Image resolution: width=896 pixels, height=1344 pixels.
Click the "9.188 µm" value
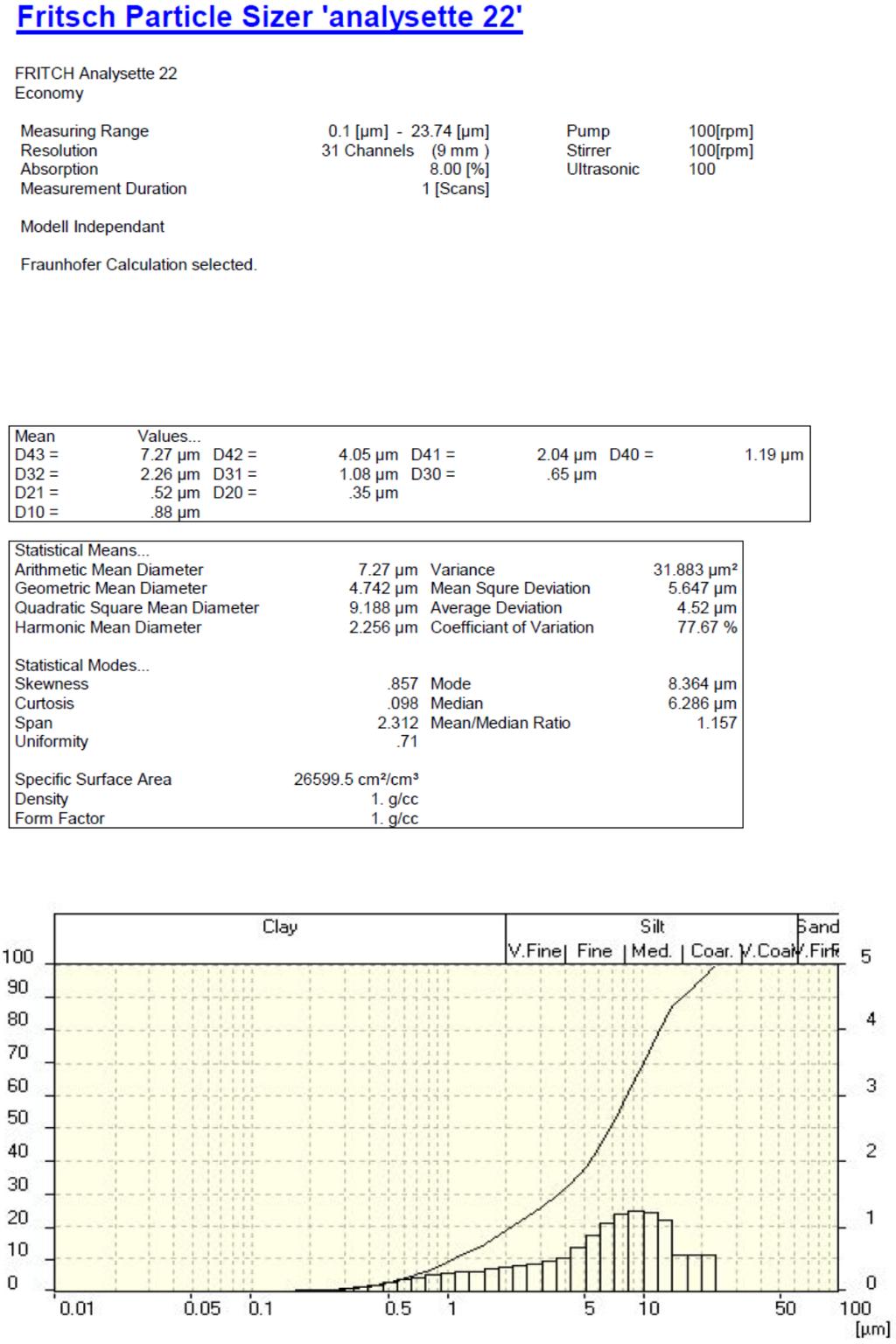pyautogui.click(x=383, y=608)
